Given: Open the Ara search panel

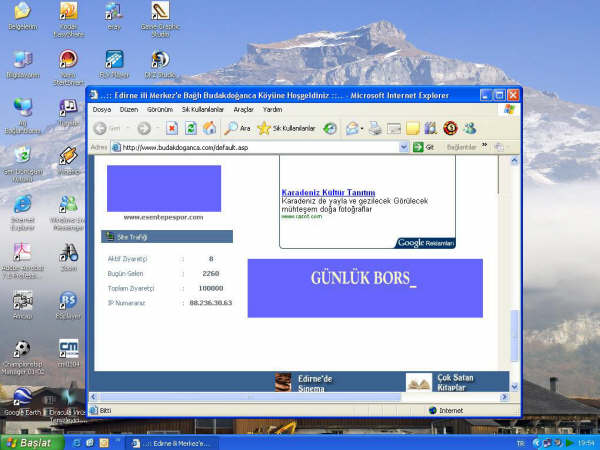Looking at the screenshot, I should coord(237,128).
